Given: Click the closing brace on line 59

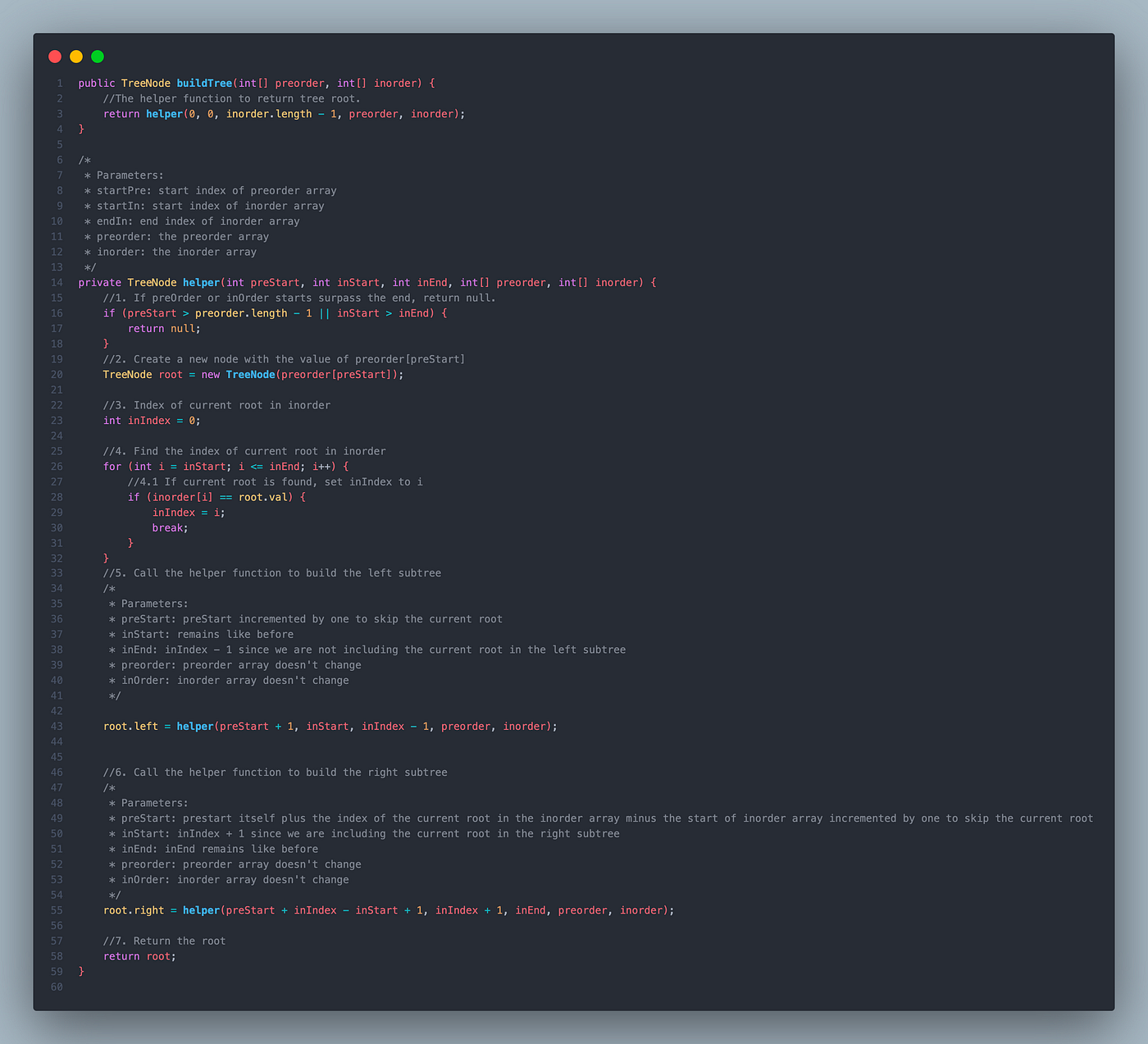Looking at the screenshot, I should tap(80, 971).
